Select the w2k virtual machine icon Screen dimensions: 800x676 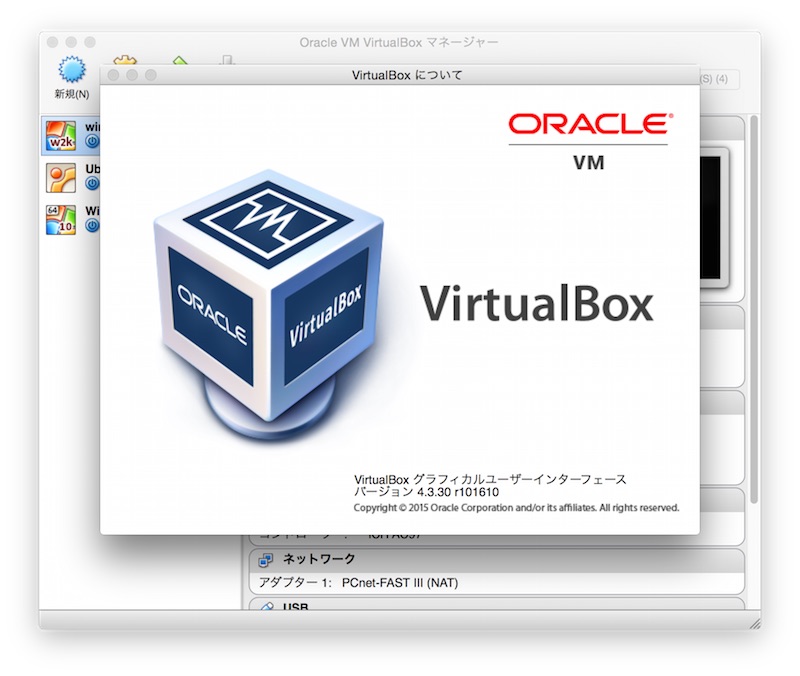61,135
